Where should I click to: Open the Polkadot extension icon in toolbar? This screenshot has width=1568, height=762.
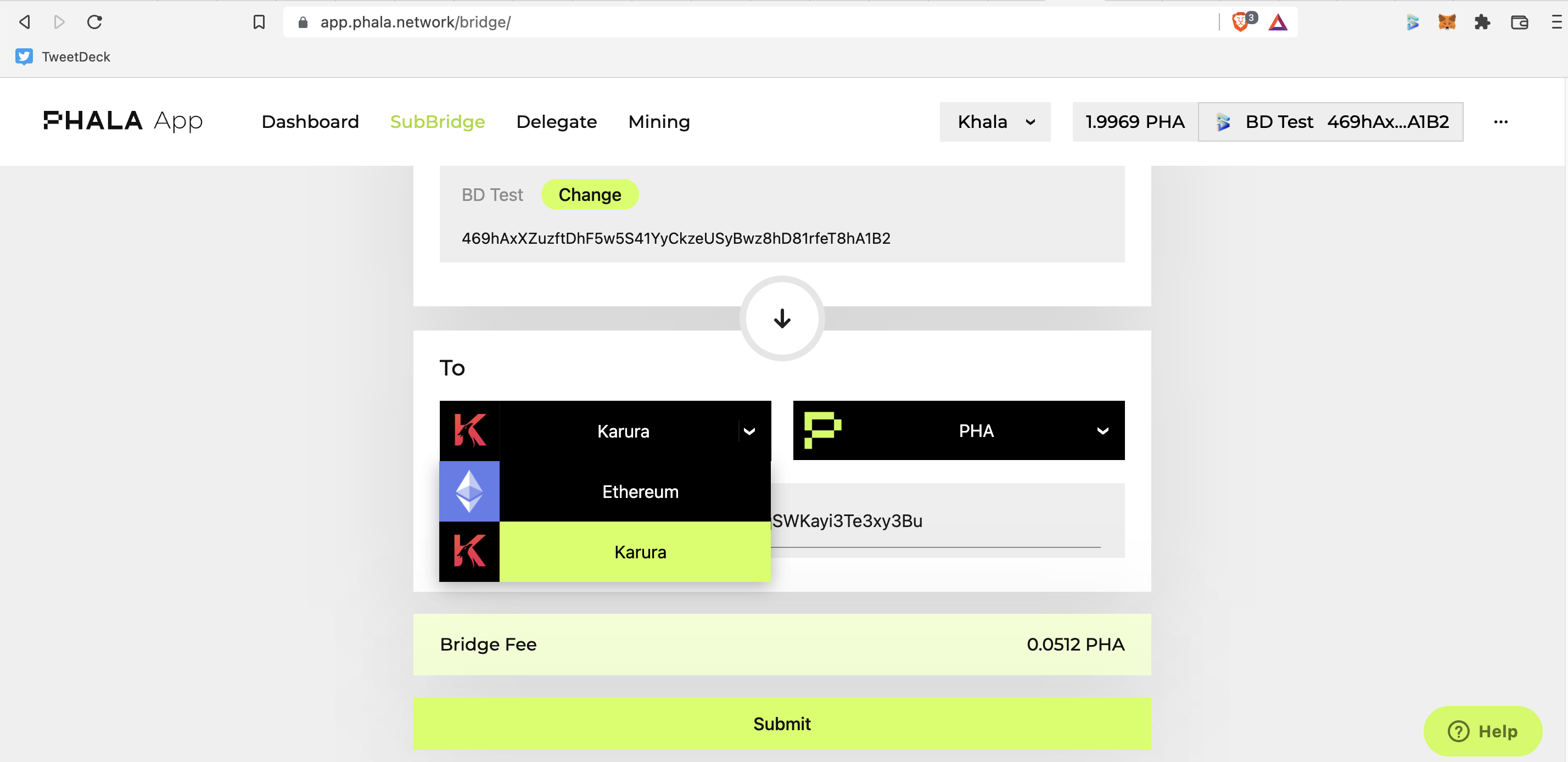1413,23
